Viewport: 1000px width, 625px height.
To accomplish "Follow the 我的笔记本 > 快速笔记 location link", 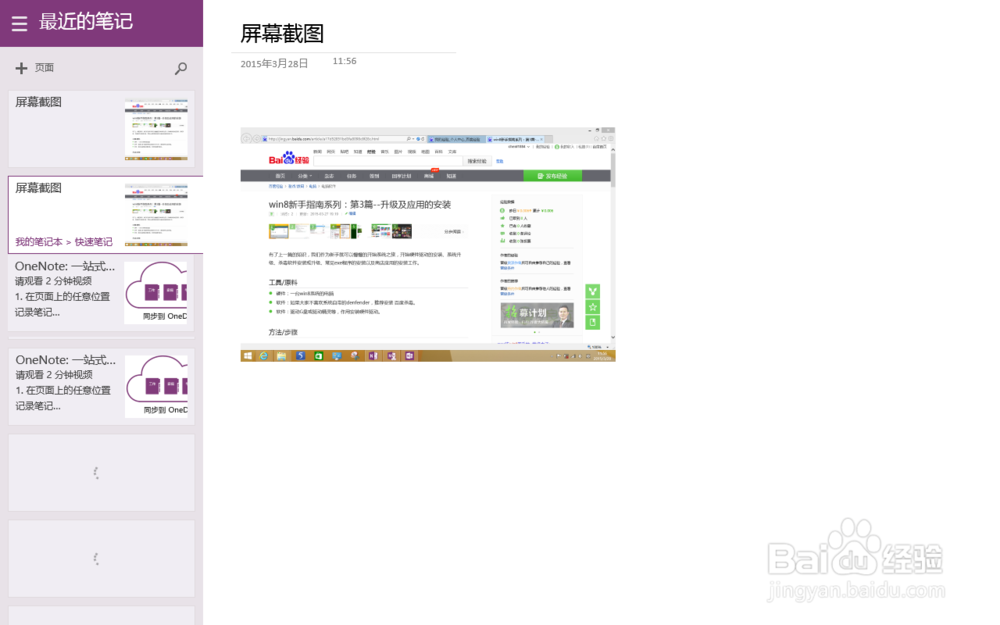I will coord(64,242).
